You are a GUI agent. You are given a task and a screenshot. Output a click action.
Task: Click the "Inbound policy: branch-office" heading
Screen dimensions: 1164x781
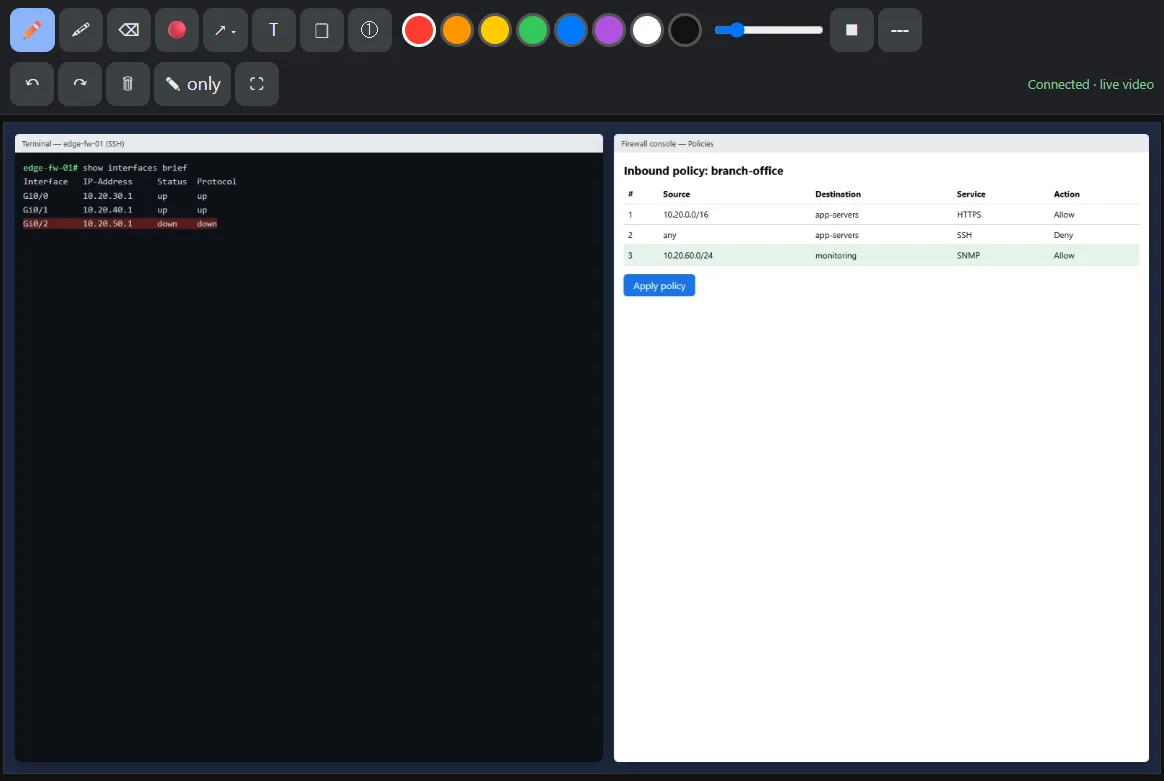pyautogui.click(x=703, y=171)
